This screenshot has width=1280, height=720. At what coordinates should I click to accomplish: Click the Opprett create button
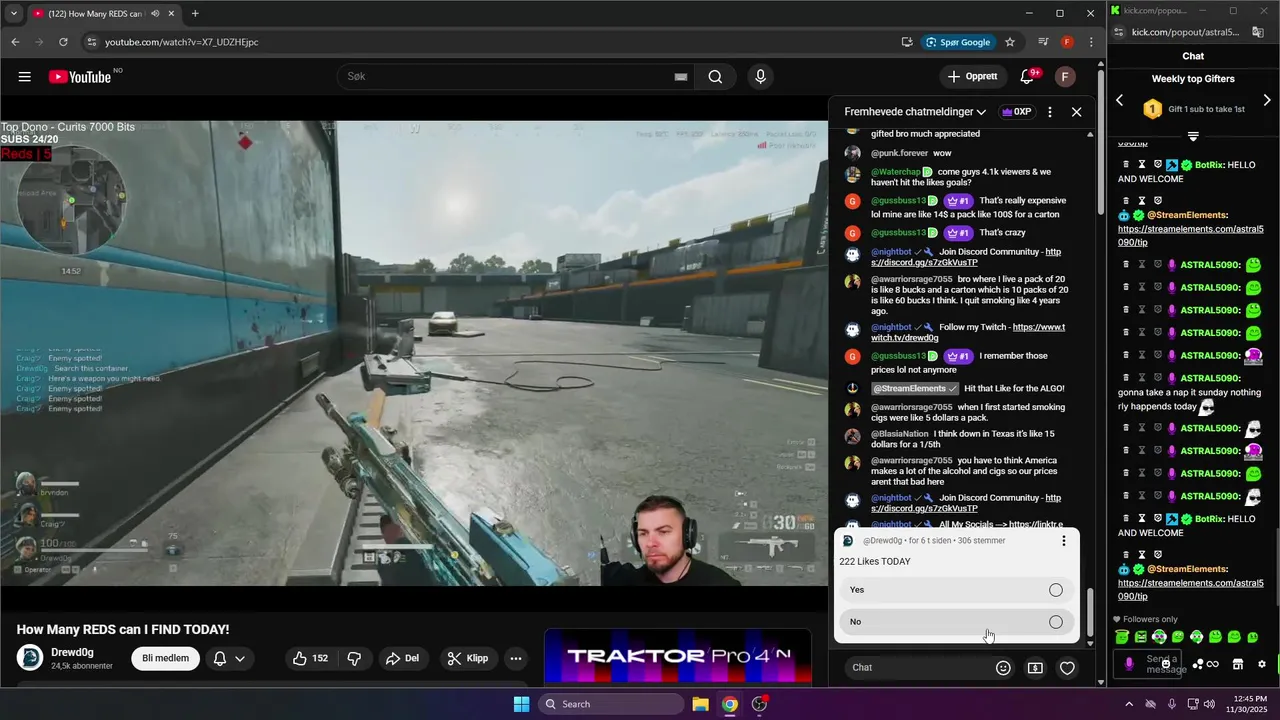click(x=972, y=77)
